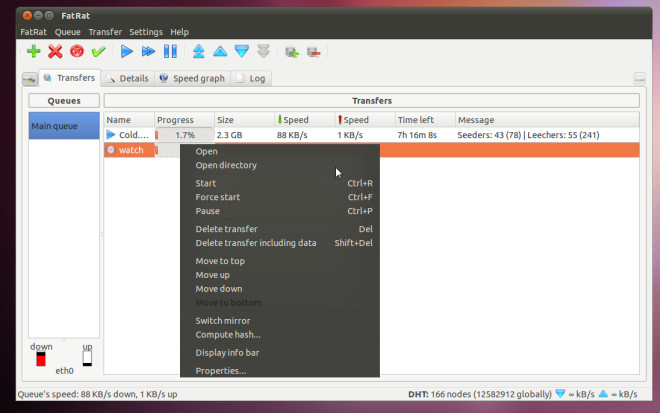The width and height of the screenshot is (660, 413).
Task: Click the Move up triangle toolbar icon
Action: click(220, 52)
